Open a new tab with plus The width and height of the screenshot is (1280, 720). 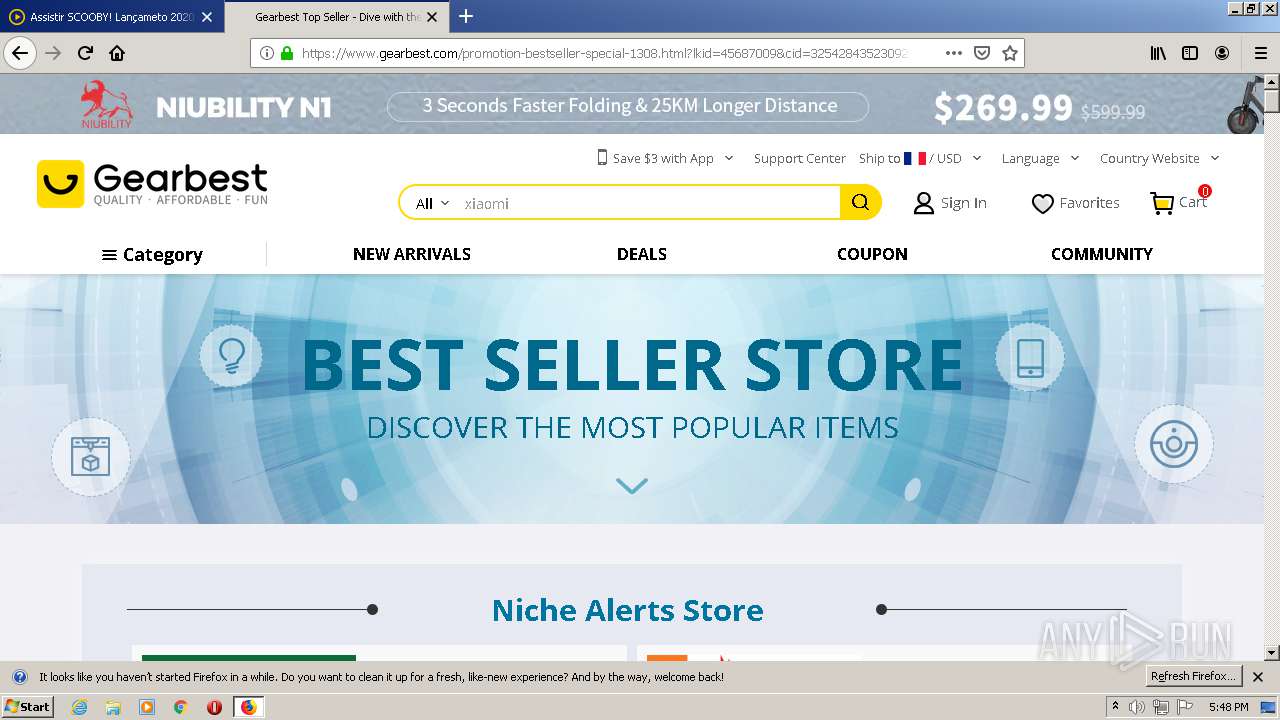coord(466,16)
